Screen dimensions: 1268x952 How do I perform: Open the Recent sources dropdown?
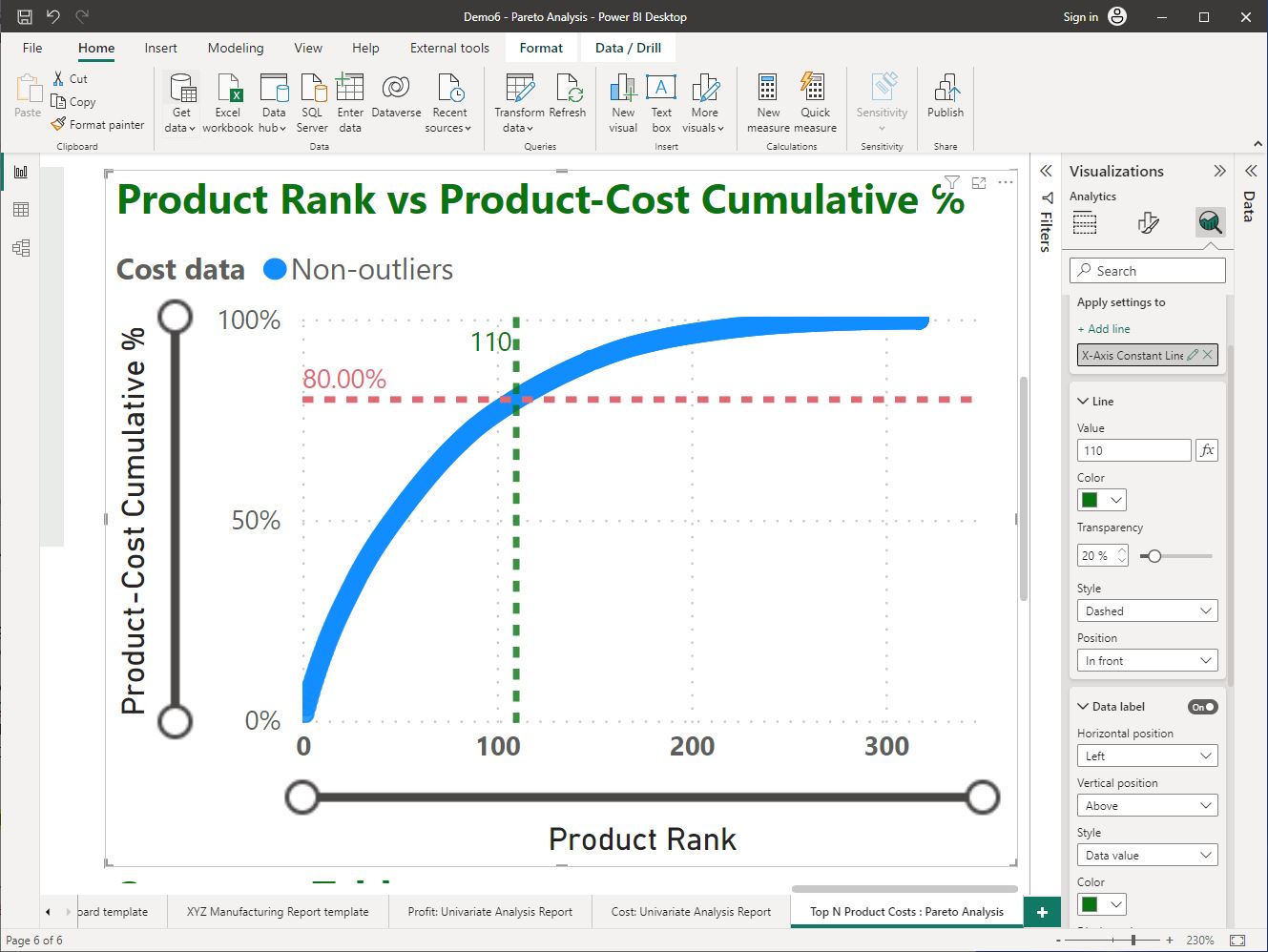[448, 128]
